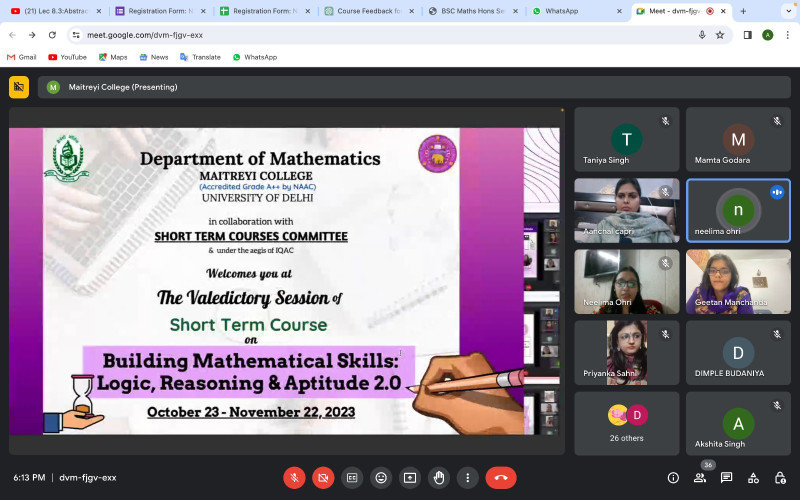The height and width of the screenshot is (500, 800).
Task: Close the Course Feedback tab
Action: point(411,11)
